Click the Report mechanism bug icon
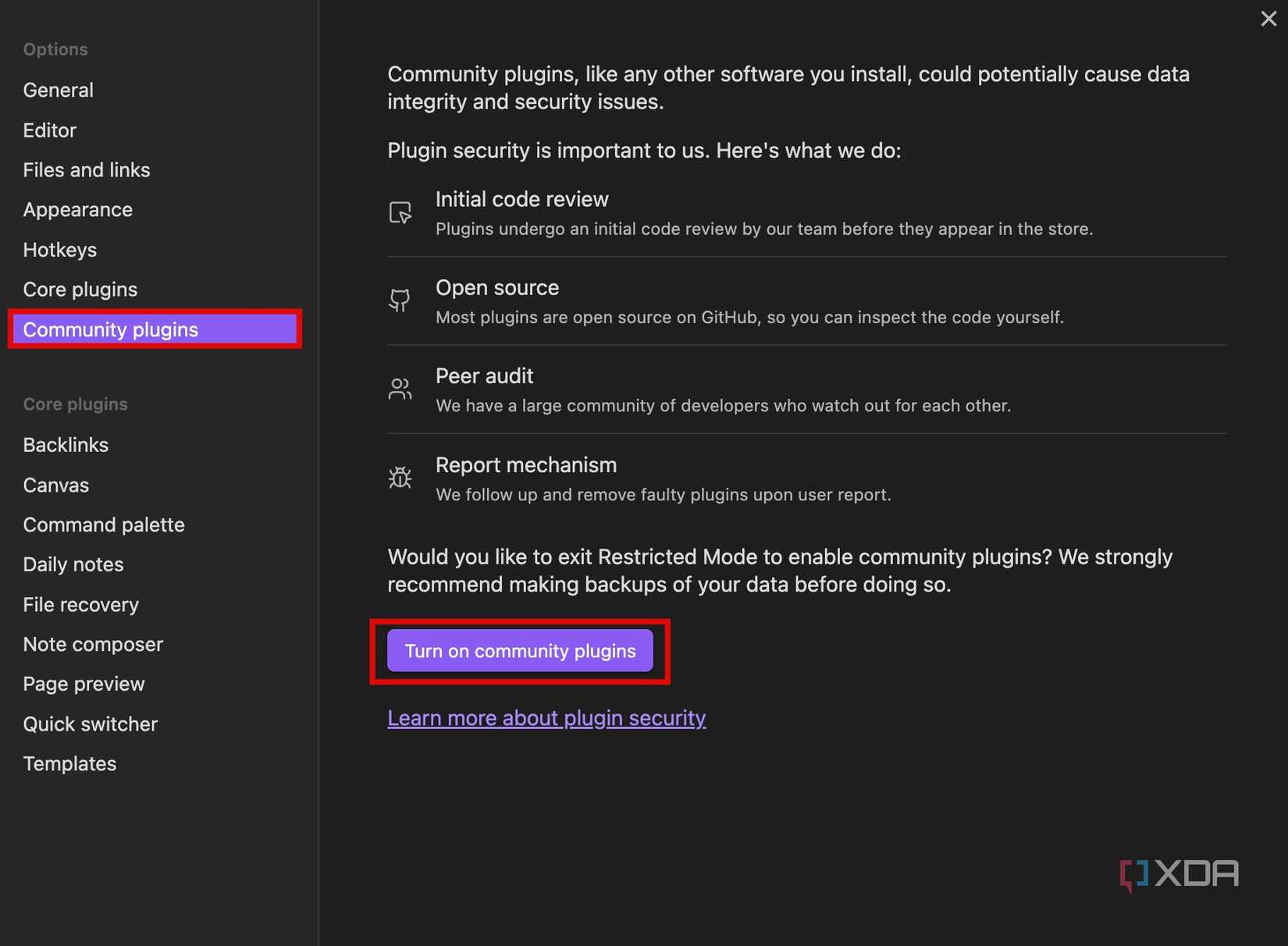This screenshot has width=1288, height=946. point(400,478)
